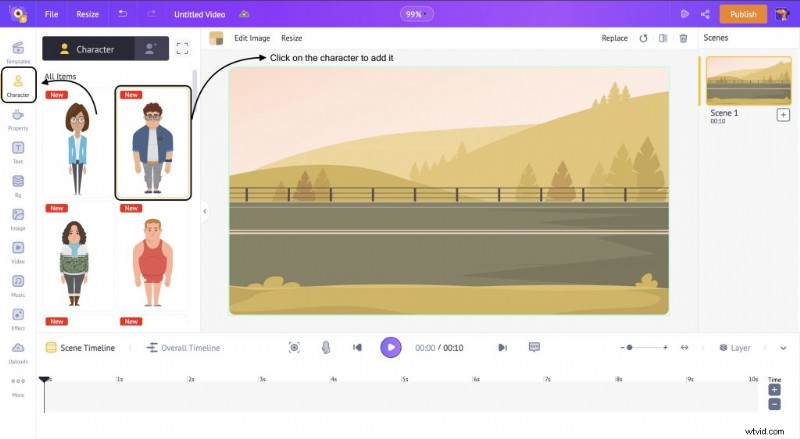Click the playhead marker at timeline start
Image resolution: width=800 pixels, height=439 pixels.
[44, 379]
